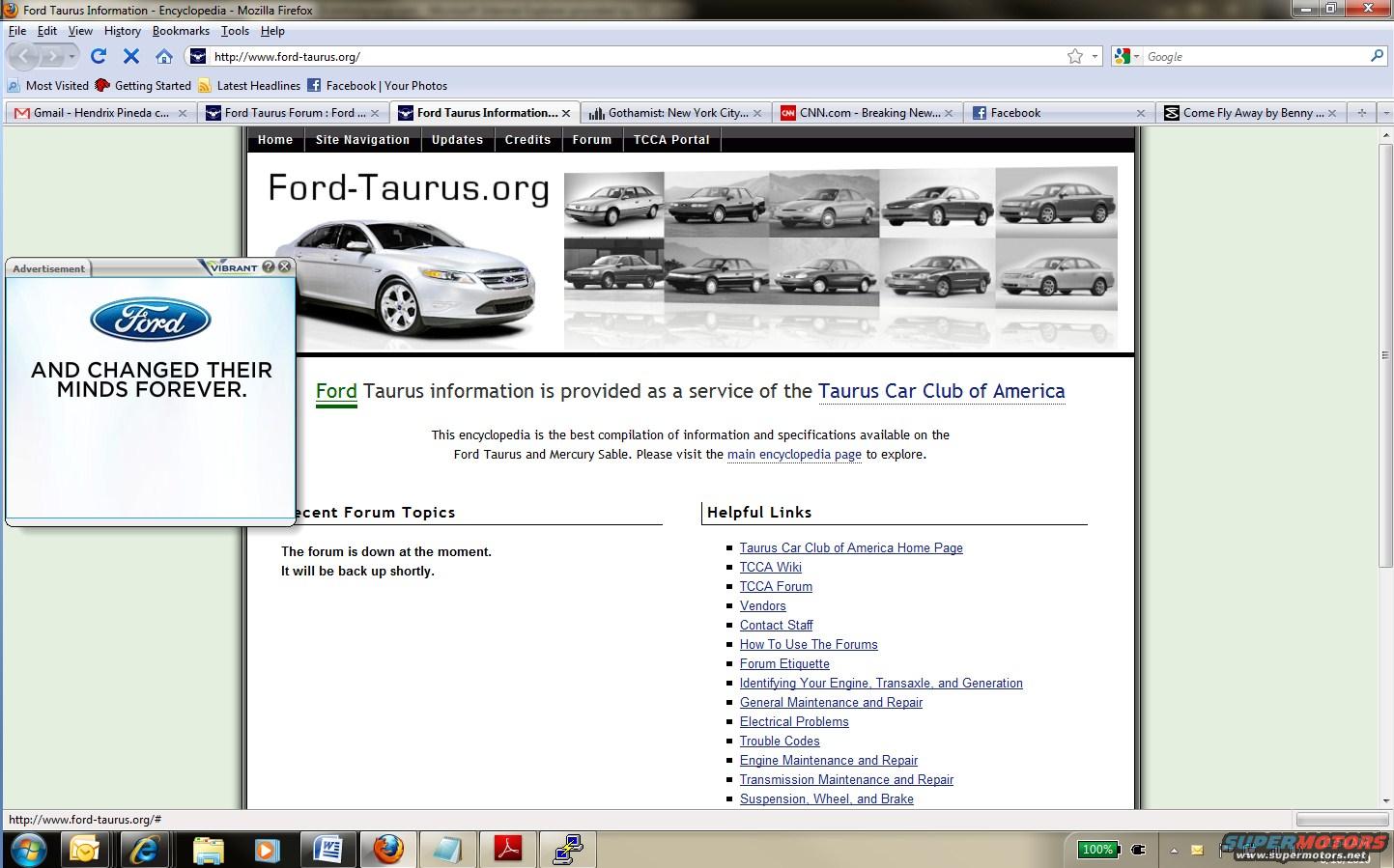
Task: Click the site favicon in address bar
Action: click(198, 56)
